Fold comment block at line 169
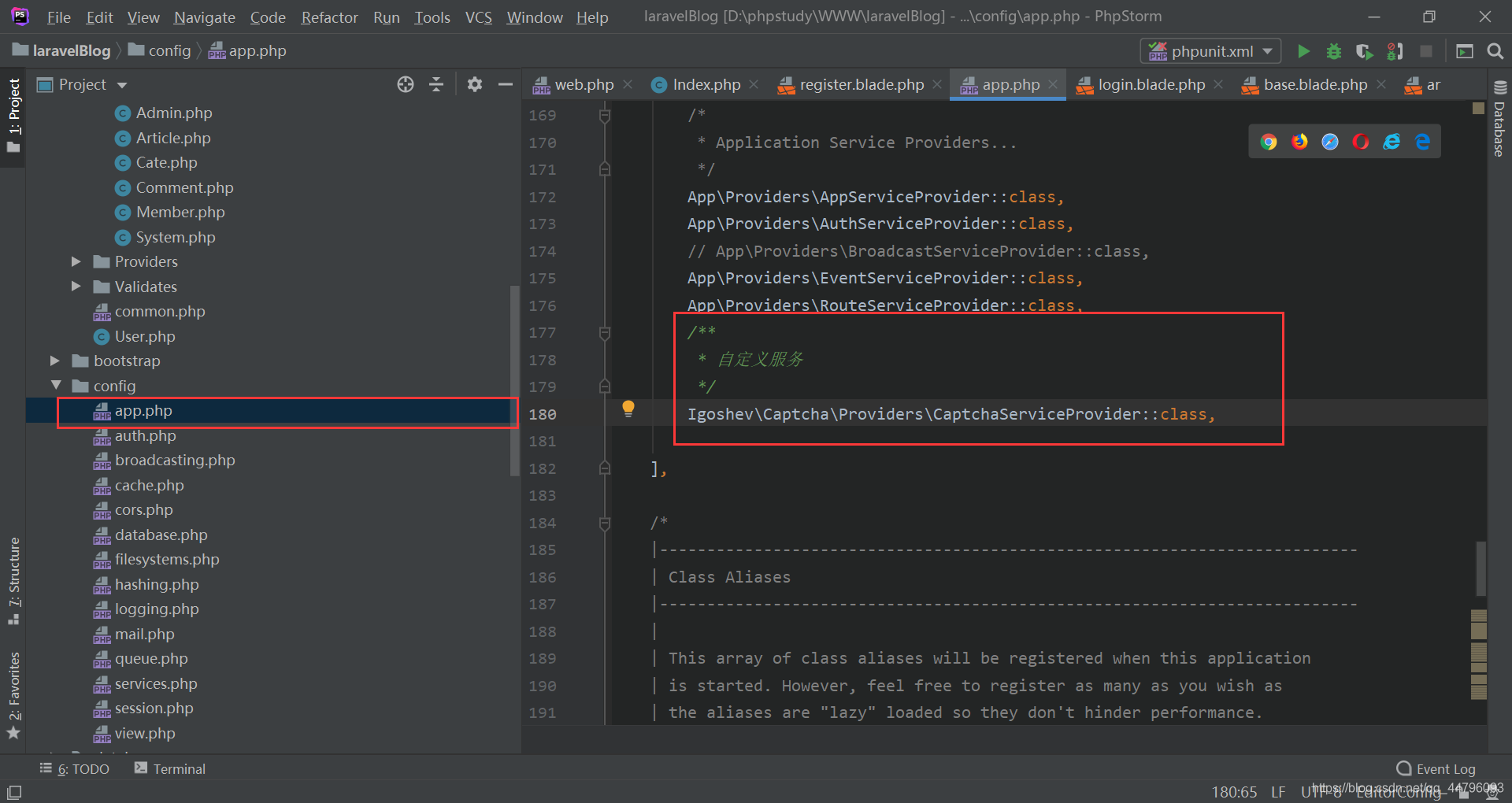Image resolution: width=1512 pixels, height=803 pixels. (605, 116)
